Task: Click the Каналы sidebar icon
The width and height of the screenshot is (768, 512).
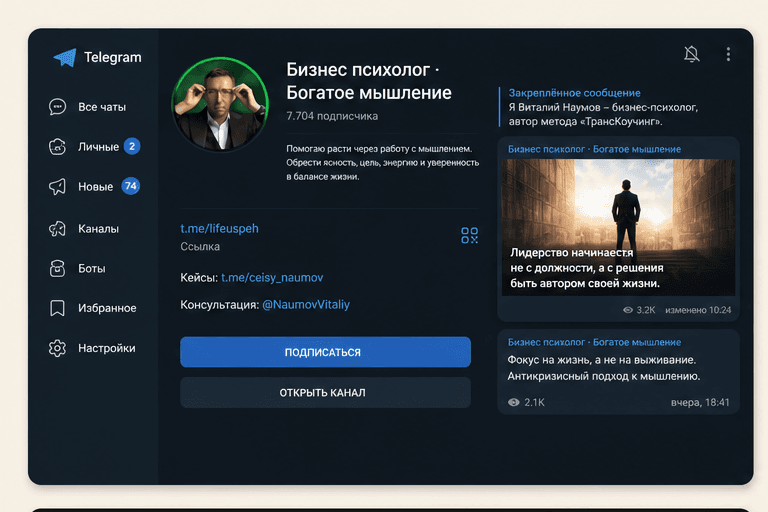Action: point(57,228)
